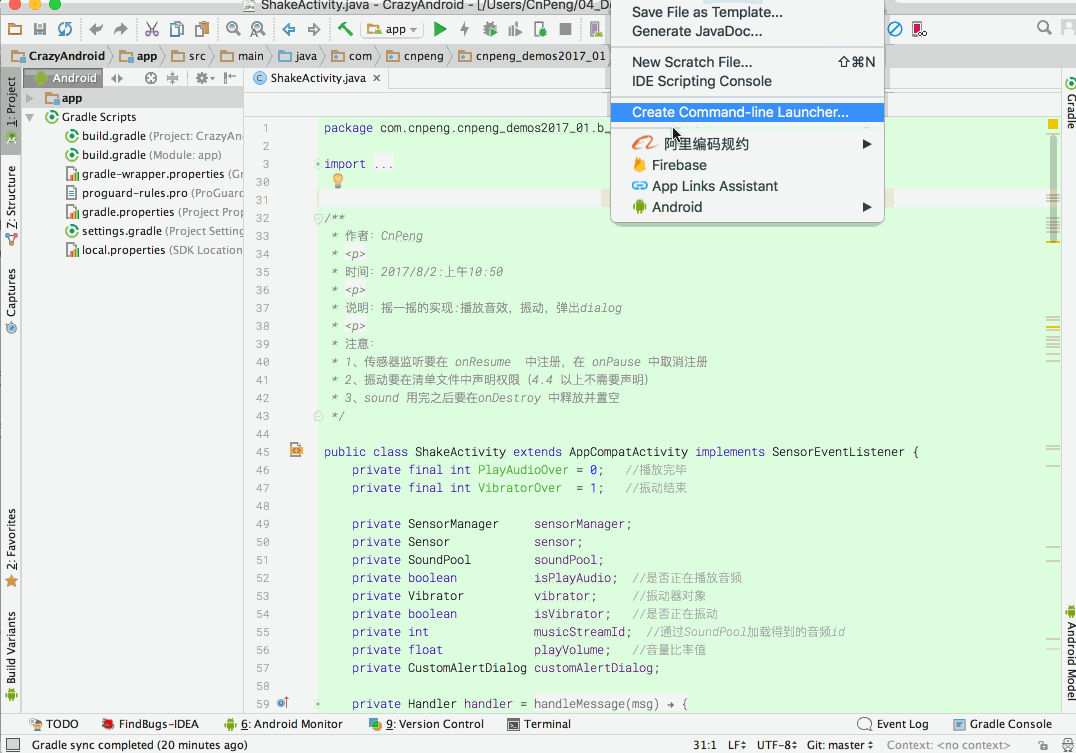Open the Gradle Console tool window
The image size is (1076, 753).
1003,724
